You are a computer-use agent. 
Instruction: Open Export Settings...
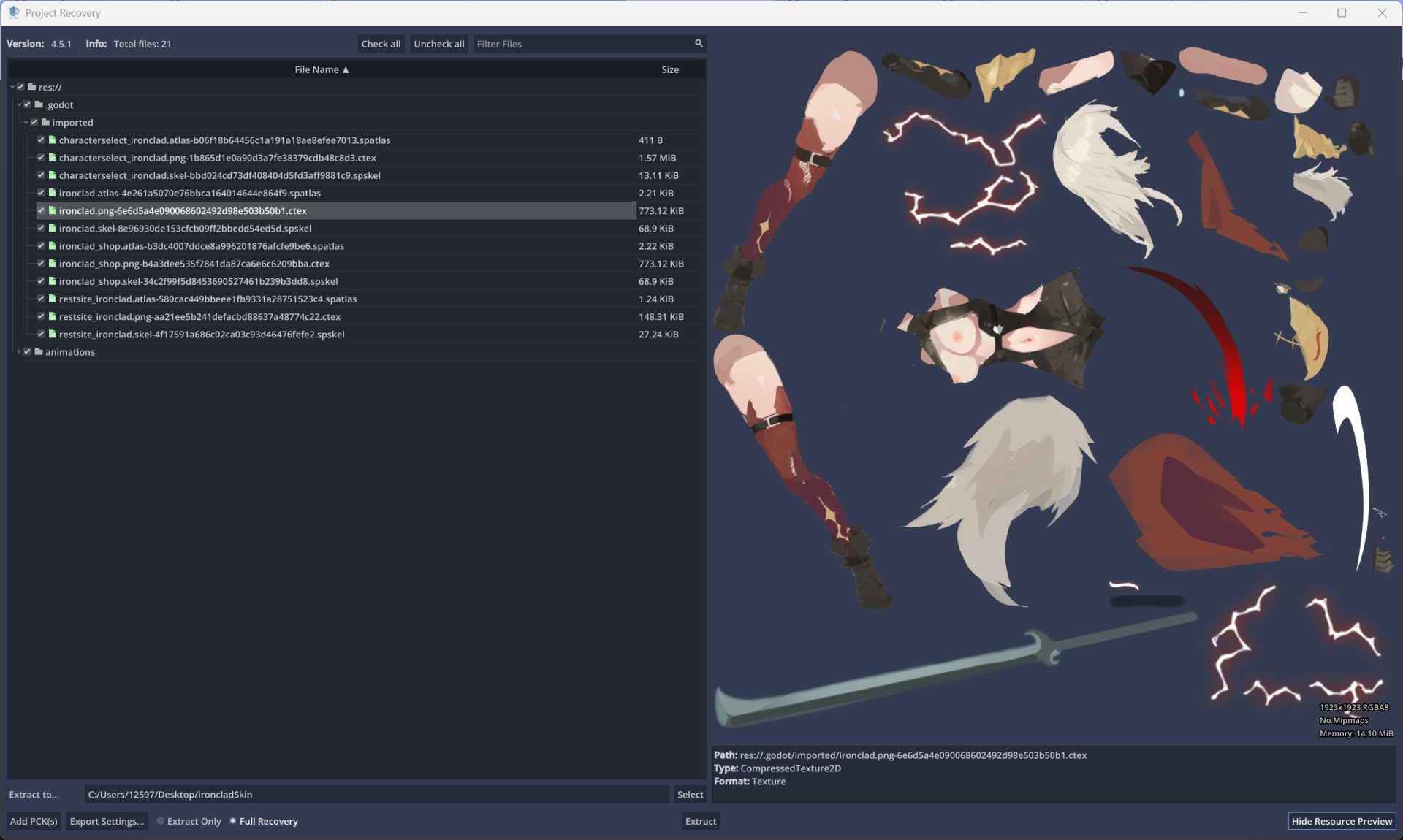(107, 821)
